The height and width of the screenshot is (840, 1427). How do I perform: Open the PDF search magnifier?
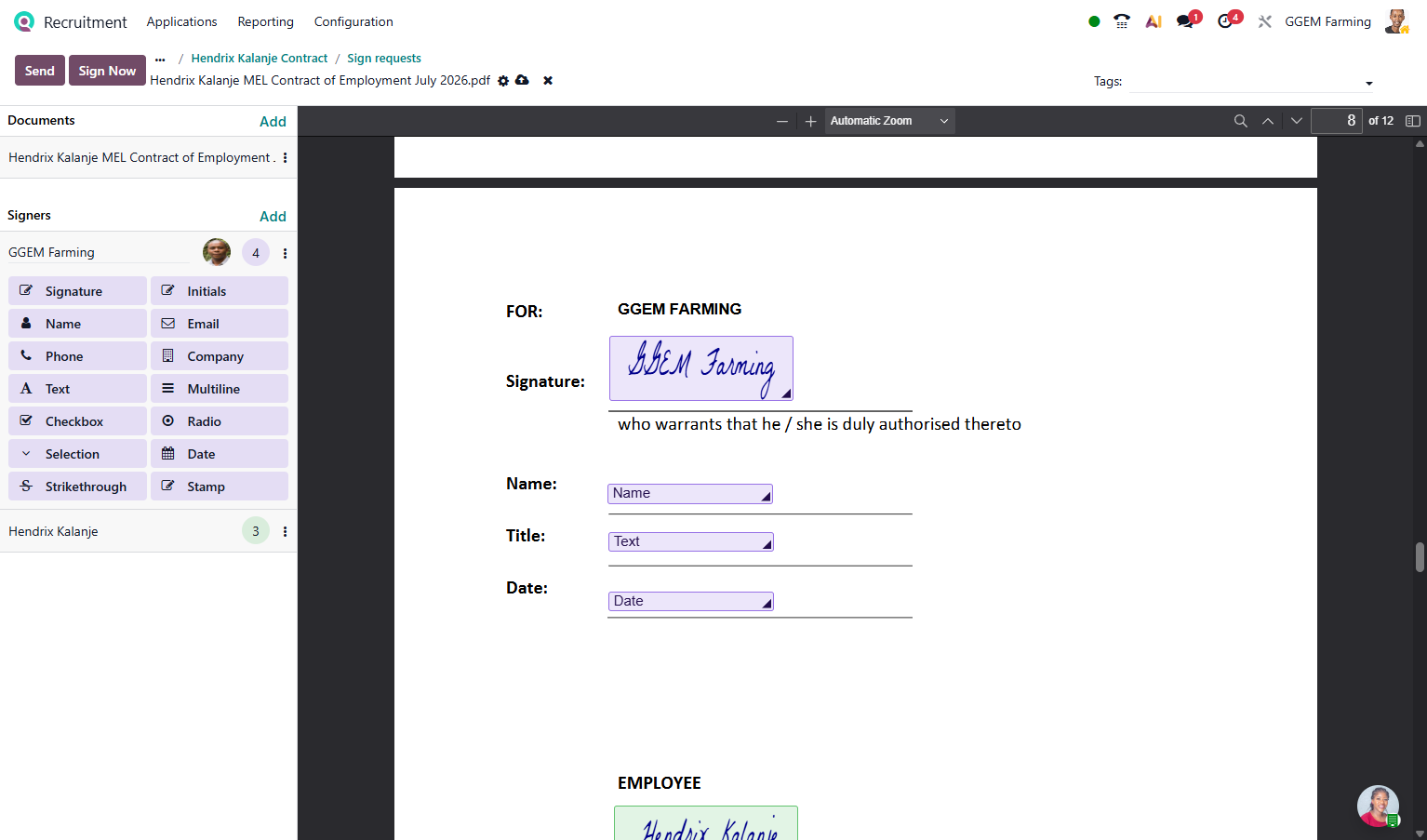click(x=1241, y=121)
